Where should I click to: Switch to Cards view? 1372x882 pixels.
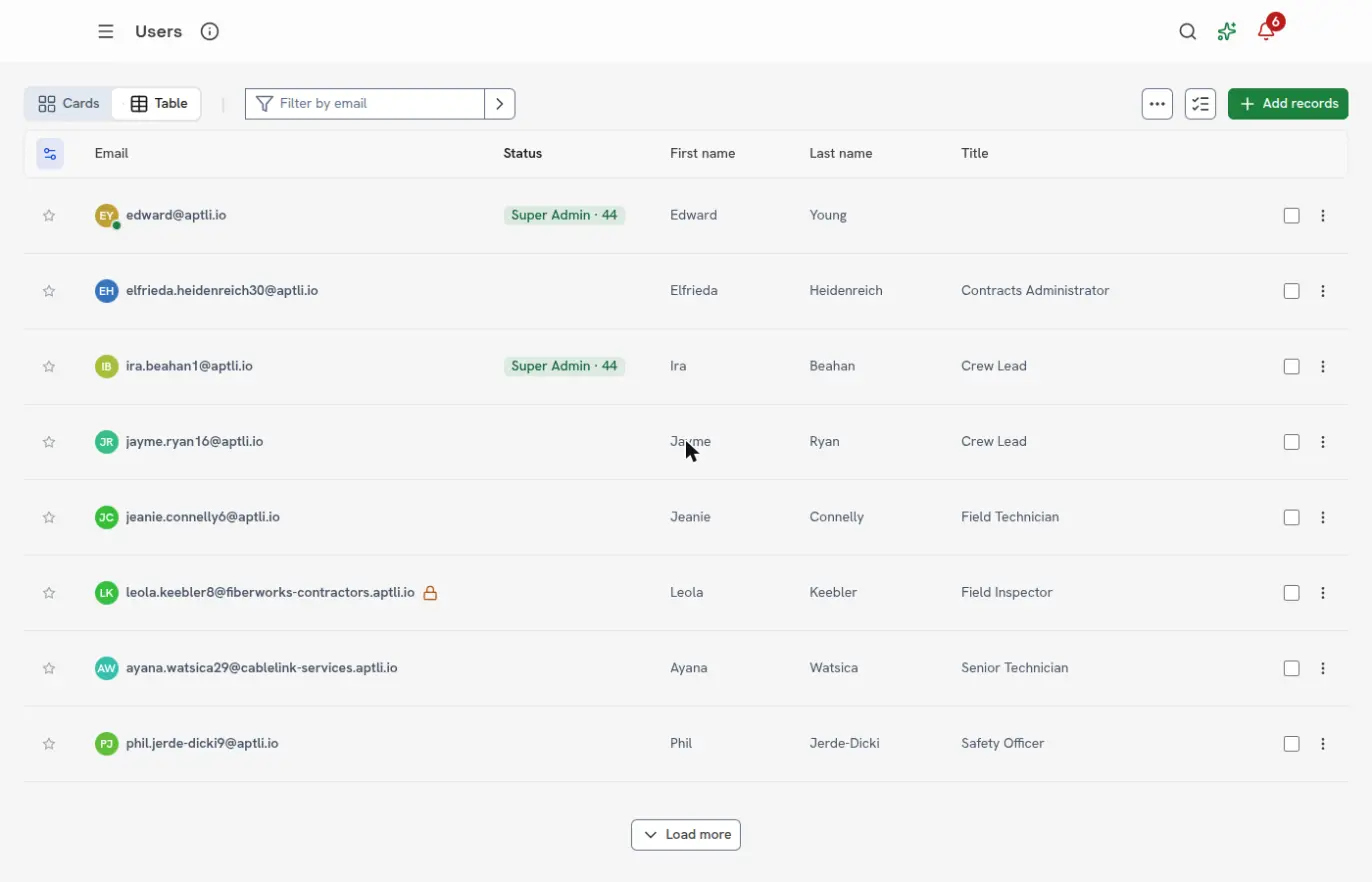69,104
